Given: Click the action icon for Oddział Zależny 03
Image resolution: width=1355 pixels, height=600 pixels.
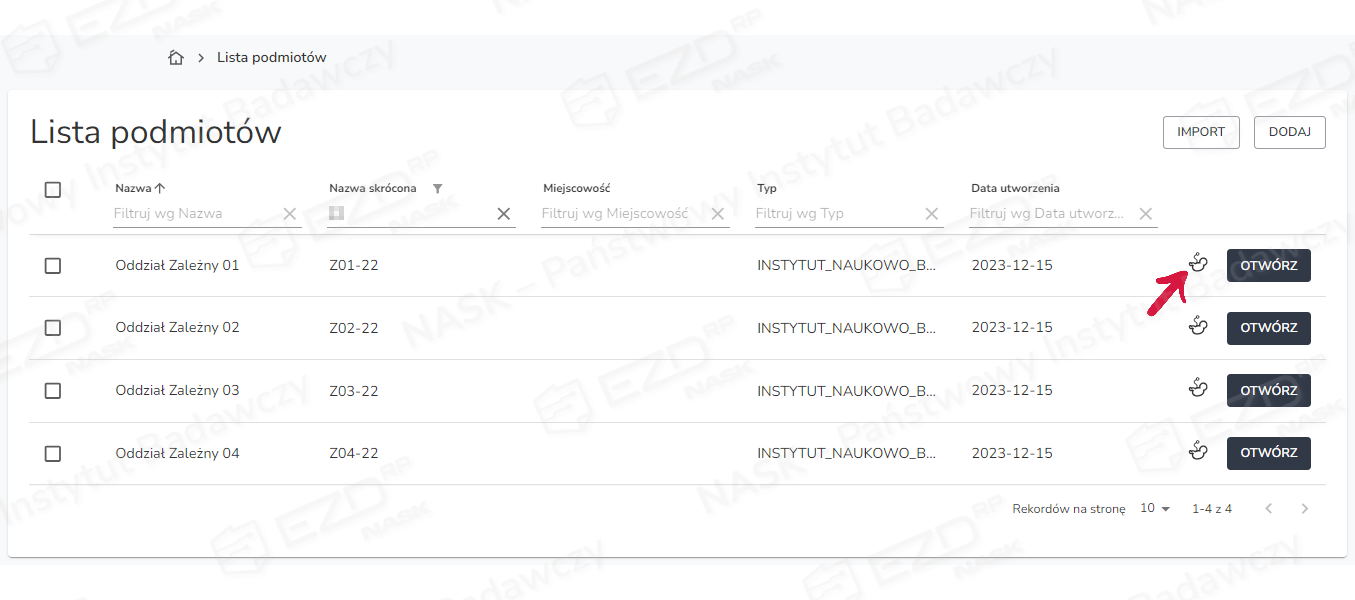Looking at the screenshot, I should (x=1198, y=388).
